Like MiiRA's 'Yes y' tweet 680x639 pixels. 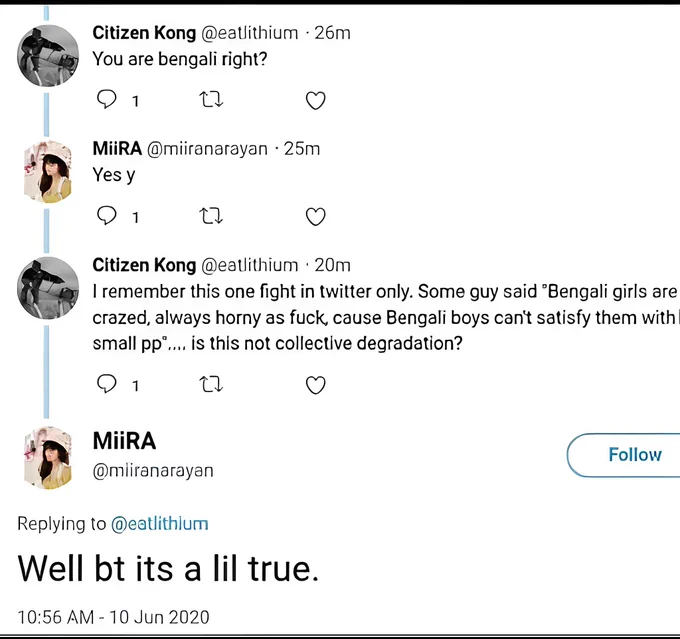click(x=316, y=216)
